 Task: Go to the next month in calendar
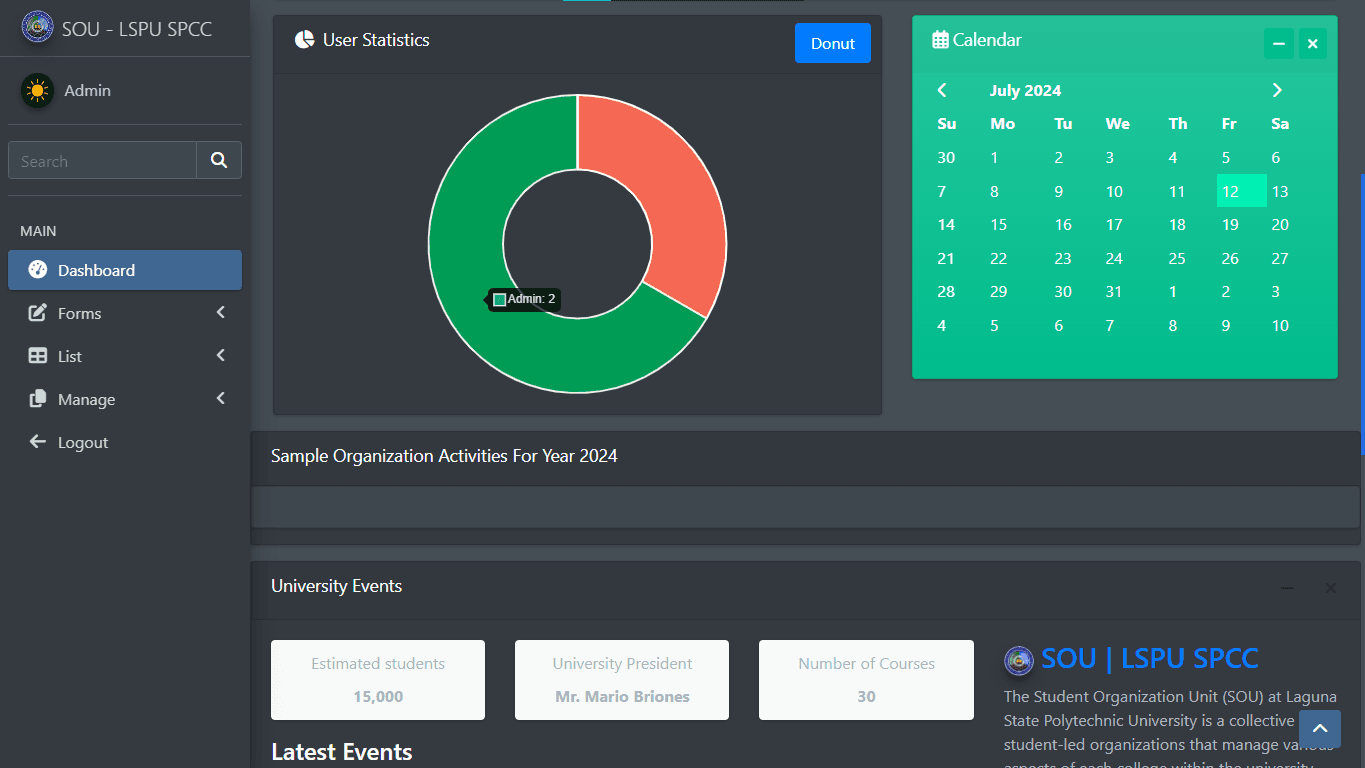1277,90
